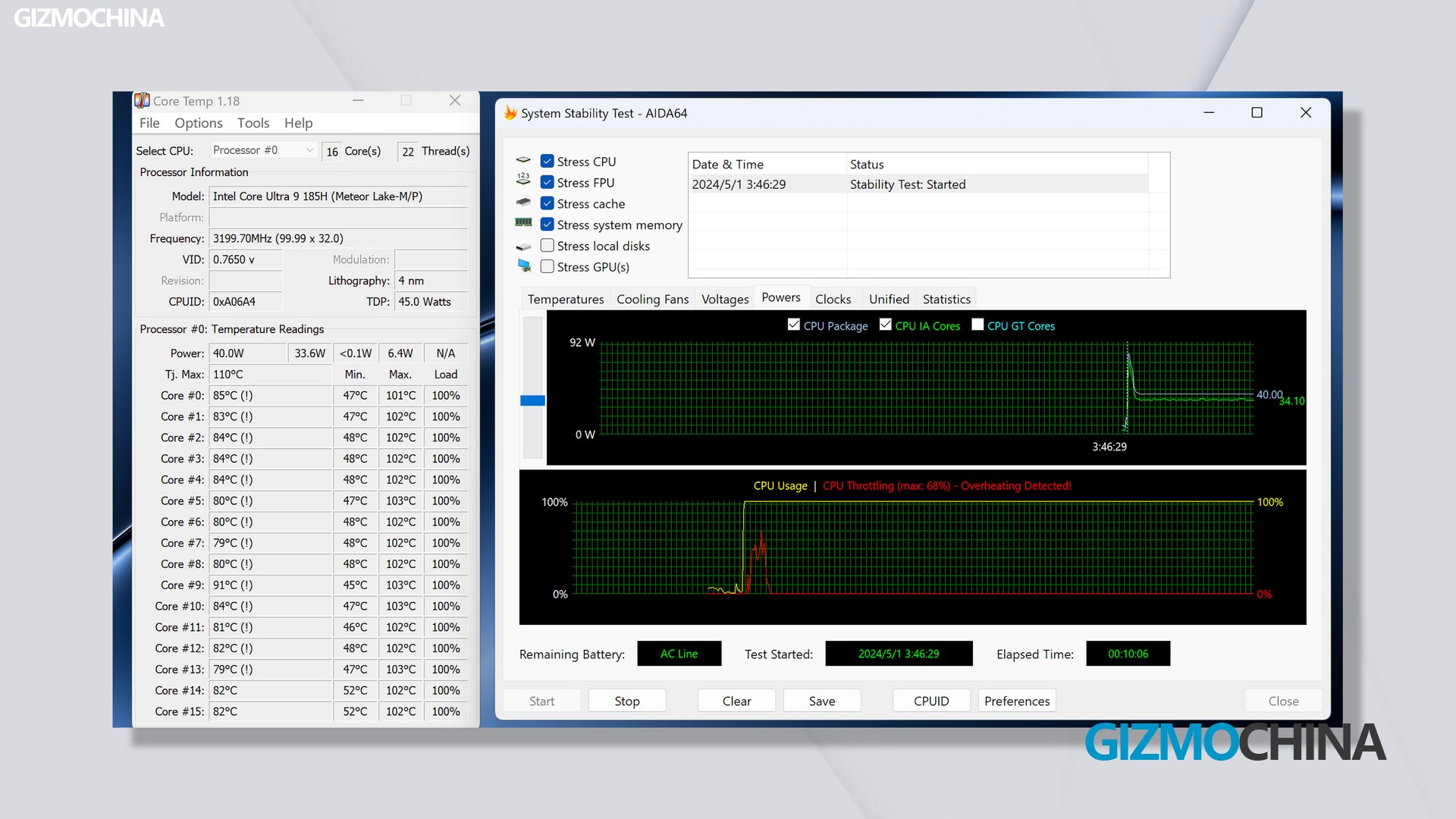Viewport: 1456px width, 819px height.
Task: Open Preferences in AIDA64
Action: tap(1017, 701)
